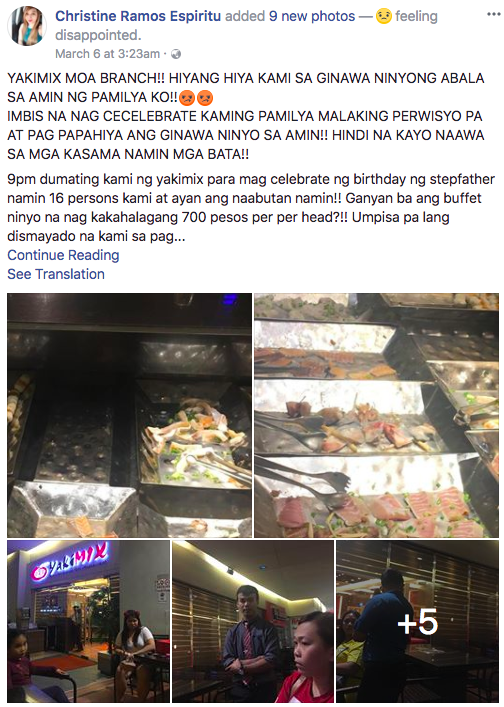This screenshot has width=504, height=707.
Task: Click the 'March 6 at 3:23am' timestamp
Action: 107,54
